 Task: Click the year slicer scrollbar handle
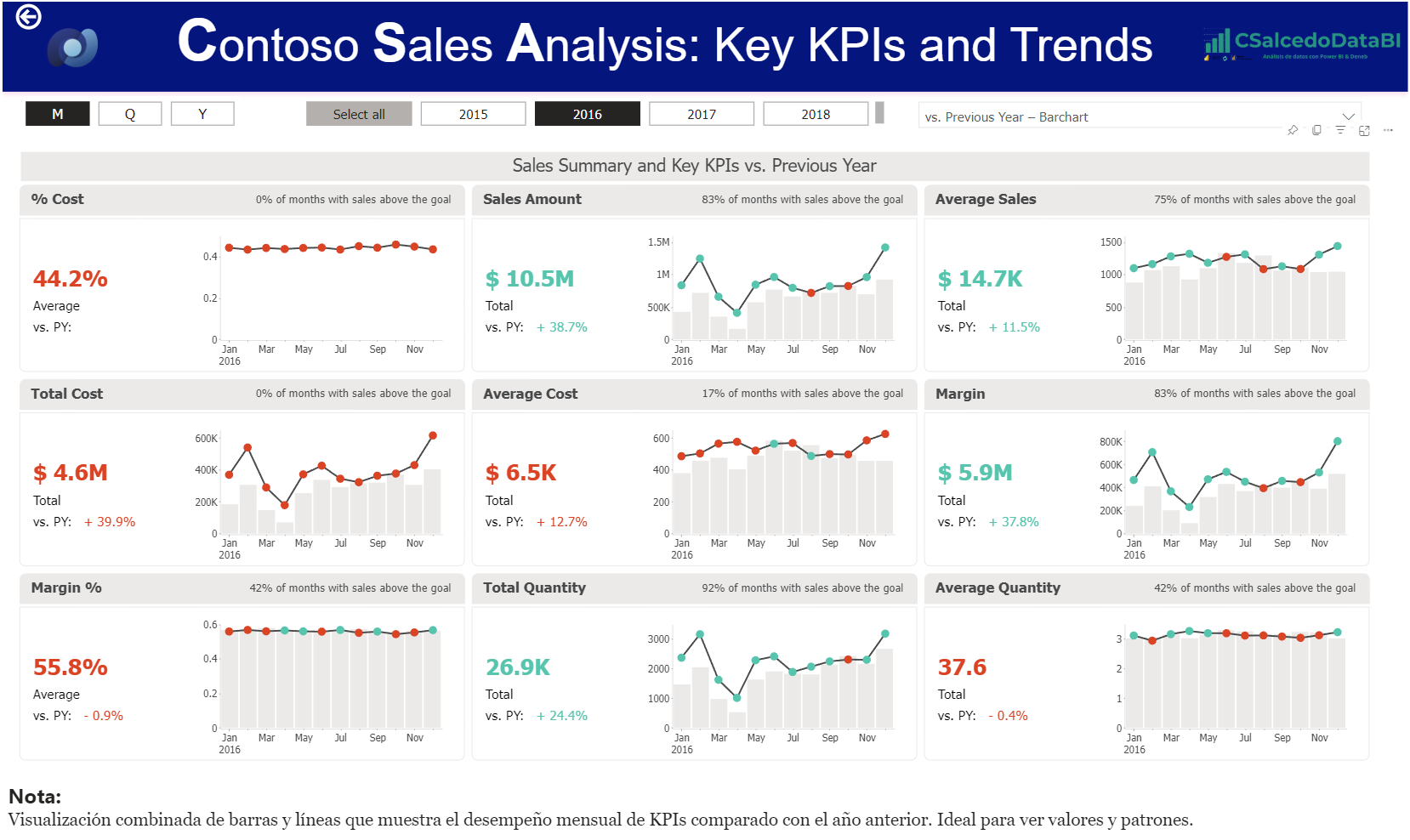[x=879, y=113]
